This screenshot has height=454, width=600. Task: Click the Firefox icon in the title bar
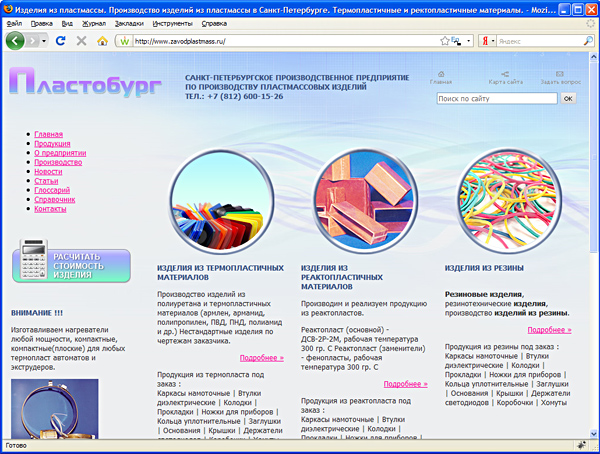pos(8,9)
